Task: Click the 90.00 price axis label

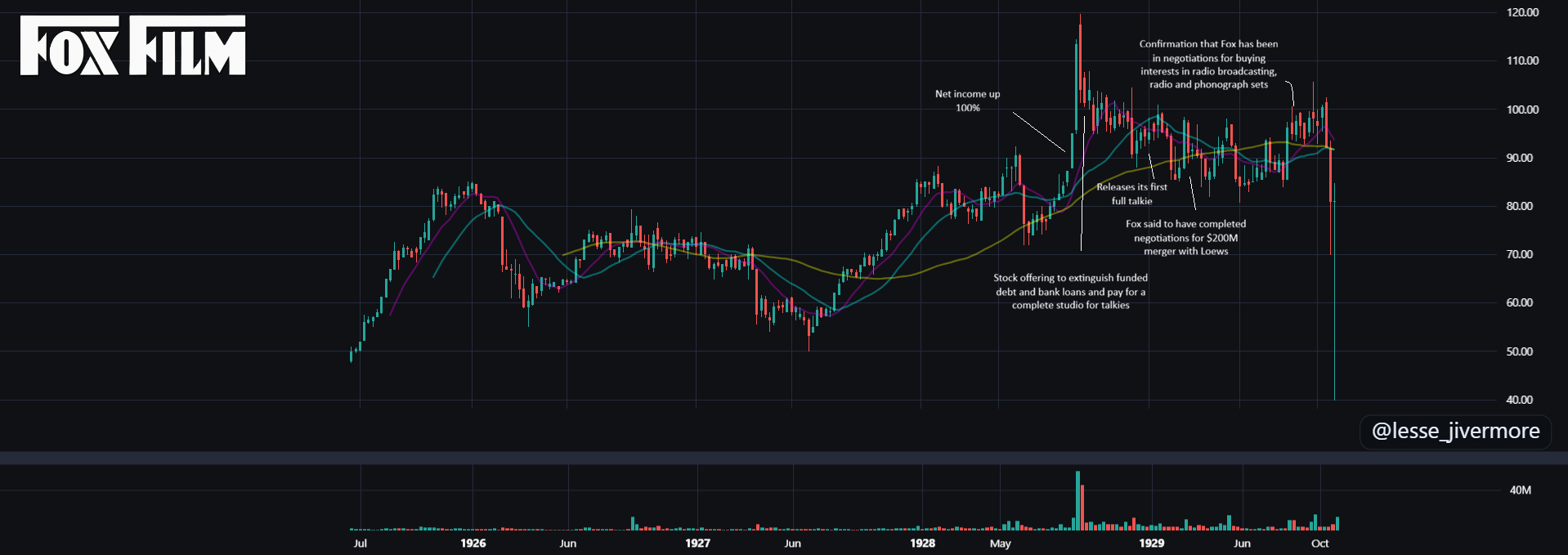Action: coord(1520,158)
